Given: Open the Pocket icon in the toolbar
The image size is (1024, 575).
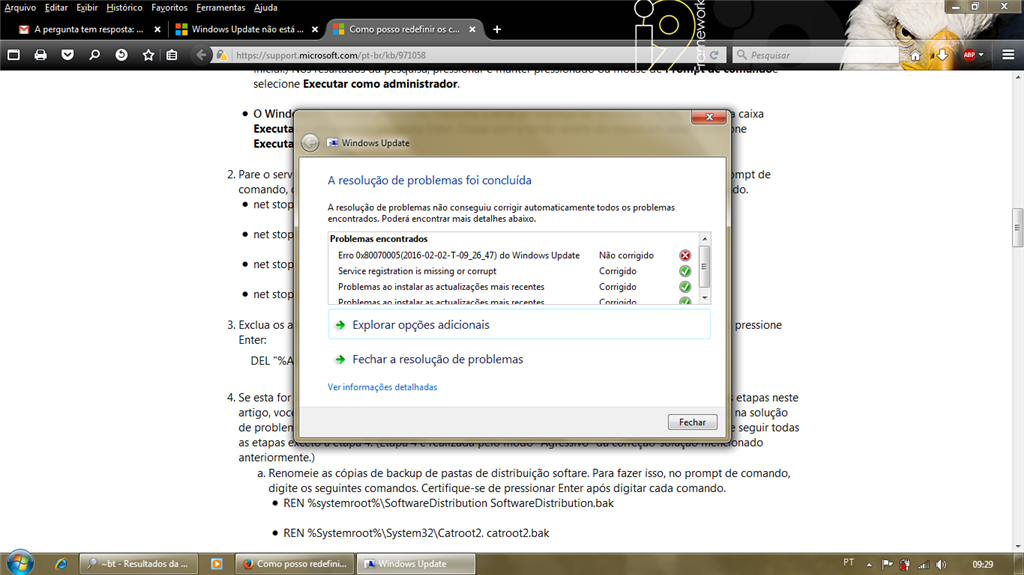Looking at the screenshot, I should (x=67, y=55).
